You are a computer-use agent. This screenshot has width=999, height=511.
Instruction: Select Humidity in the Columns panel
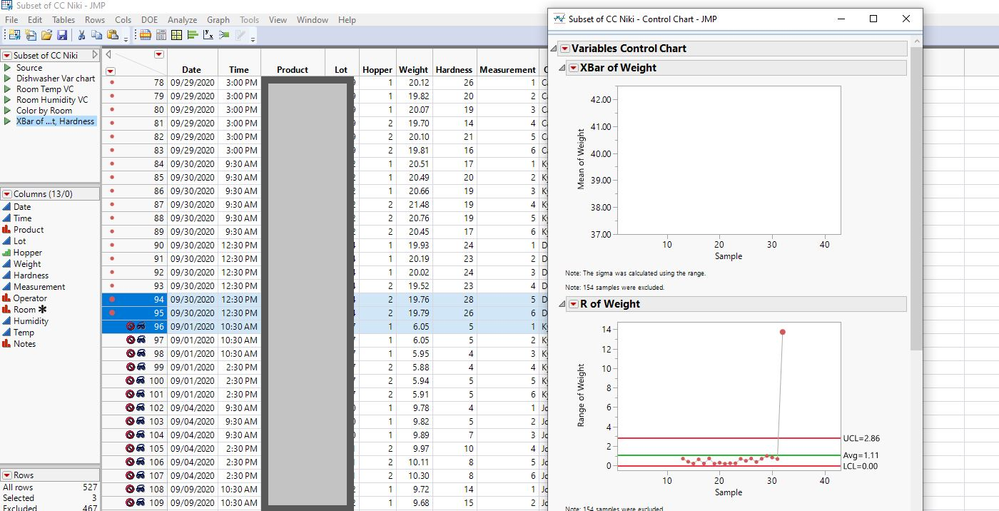[31, 321]
